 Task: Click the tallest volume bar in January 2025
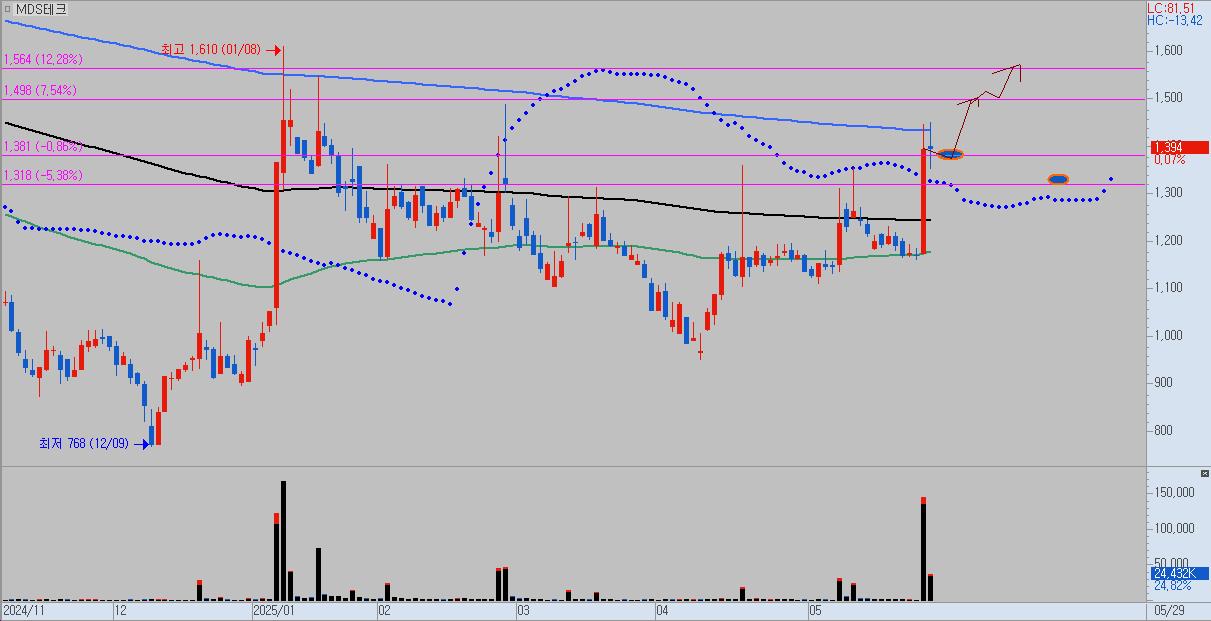[x=283, y=541]
